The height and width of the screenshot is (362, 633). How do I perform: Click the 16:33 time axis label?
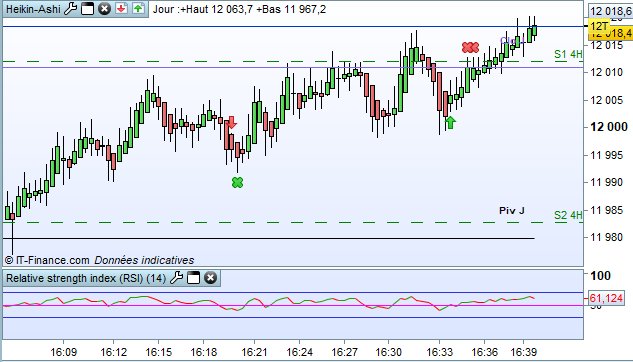(x=440, y=352)
